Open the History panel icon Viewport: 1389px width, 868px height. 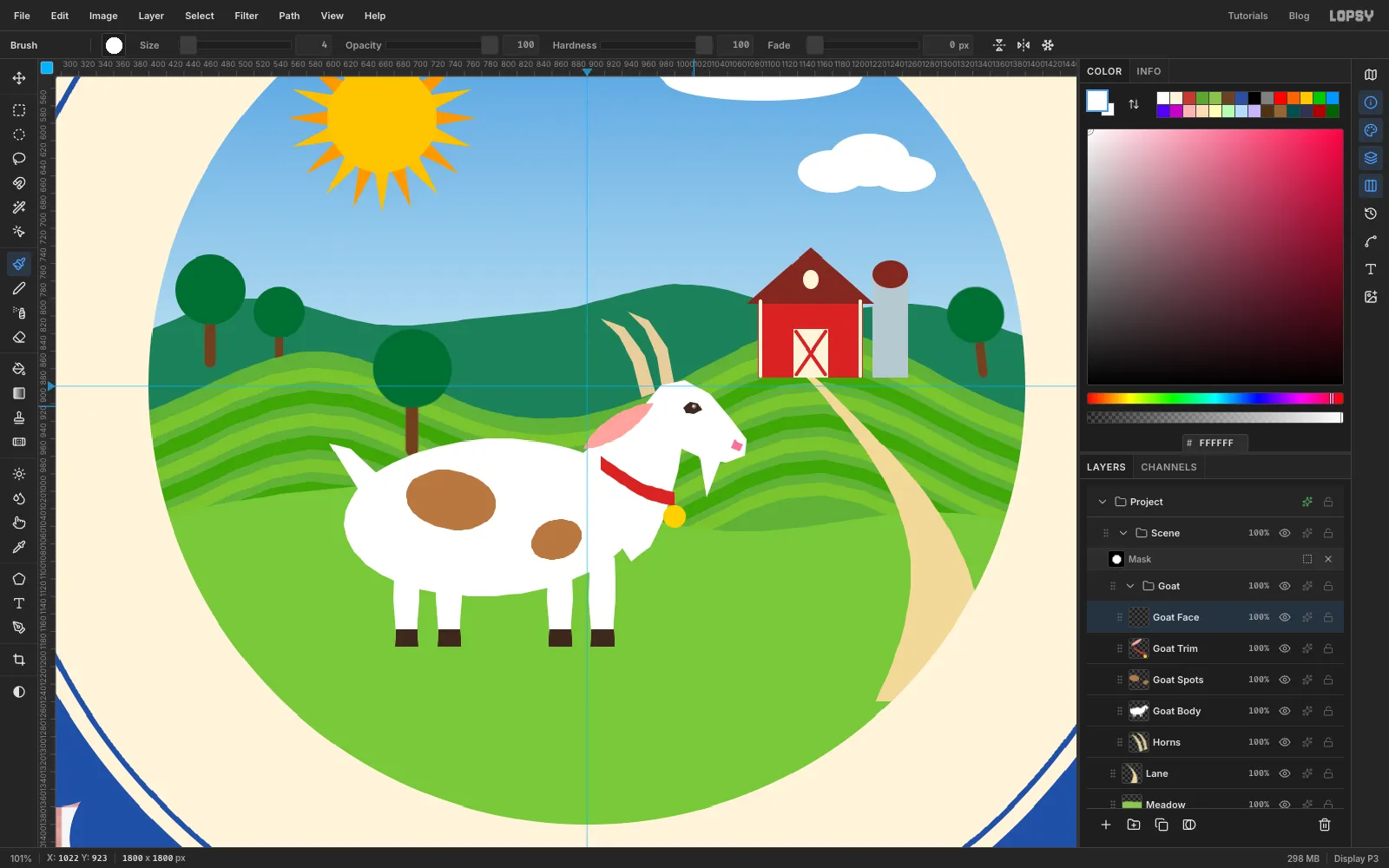(1371, 214)
